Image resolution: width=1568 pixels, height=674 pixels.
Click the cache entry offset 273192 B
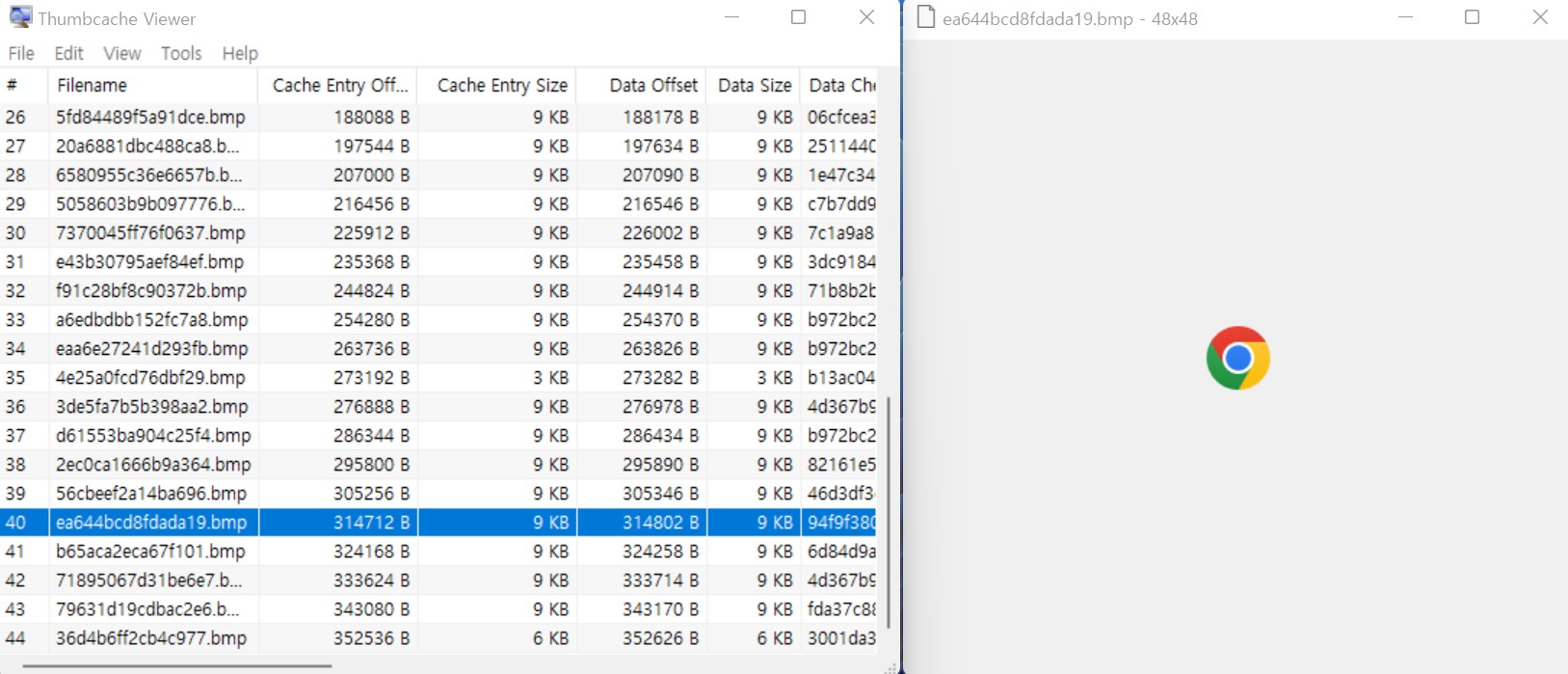click(371, 377)
